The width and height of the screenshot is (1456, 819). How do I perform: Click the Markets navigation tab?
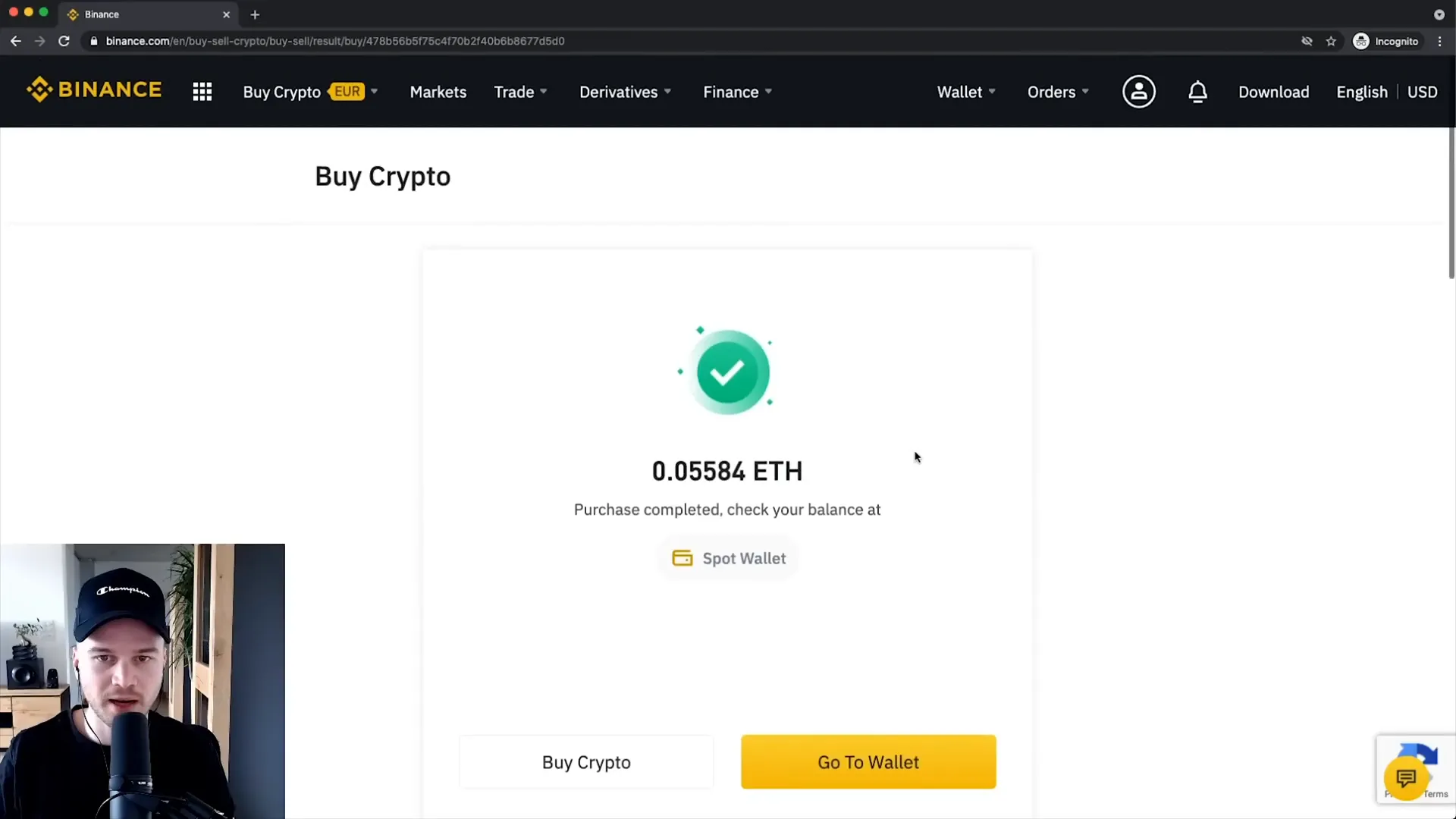click(x=438, y=92)
